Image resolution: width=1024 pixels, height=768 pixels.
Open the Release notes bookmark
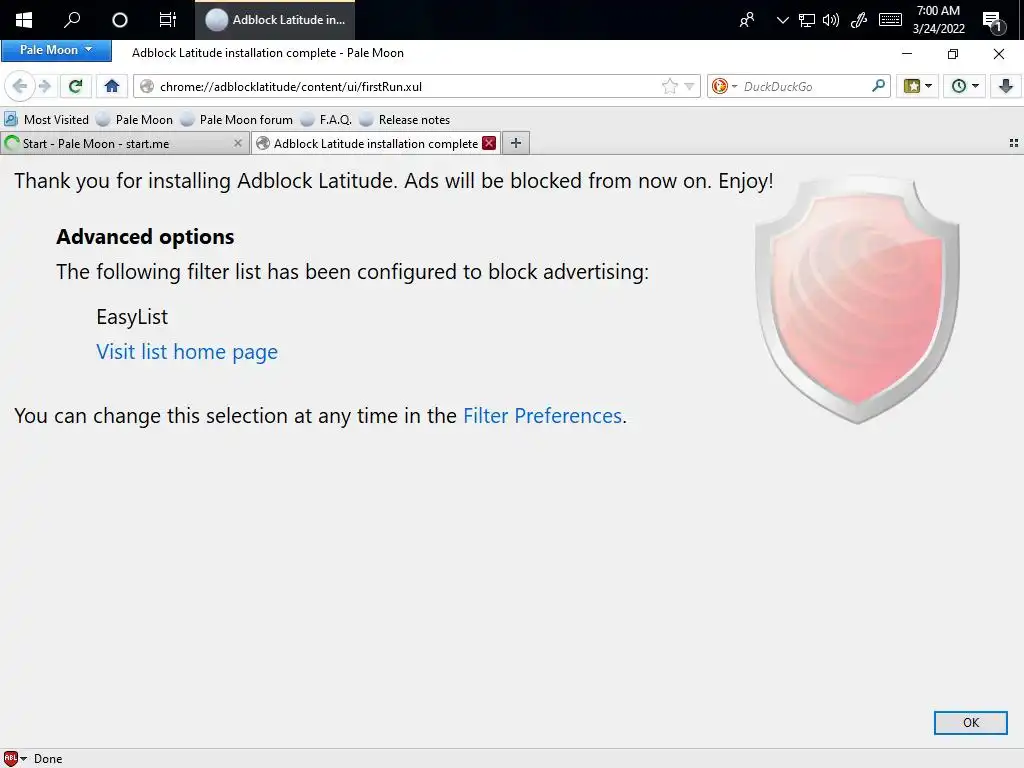coord(404,120)
